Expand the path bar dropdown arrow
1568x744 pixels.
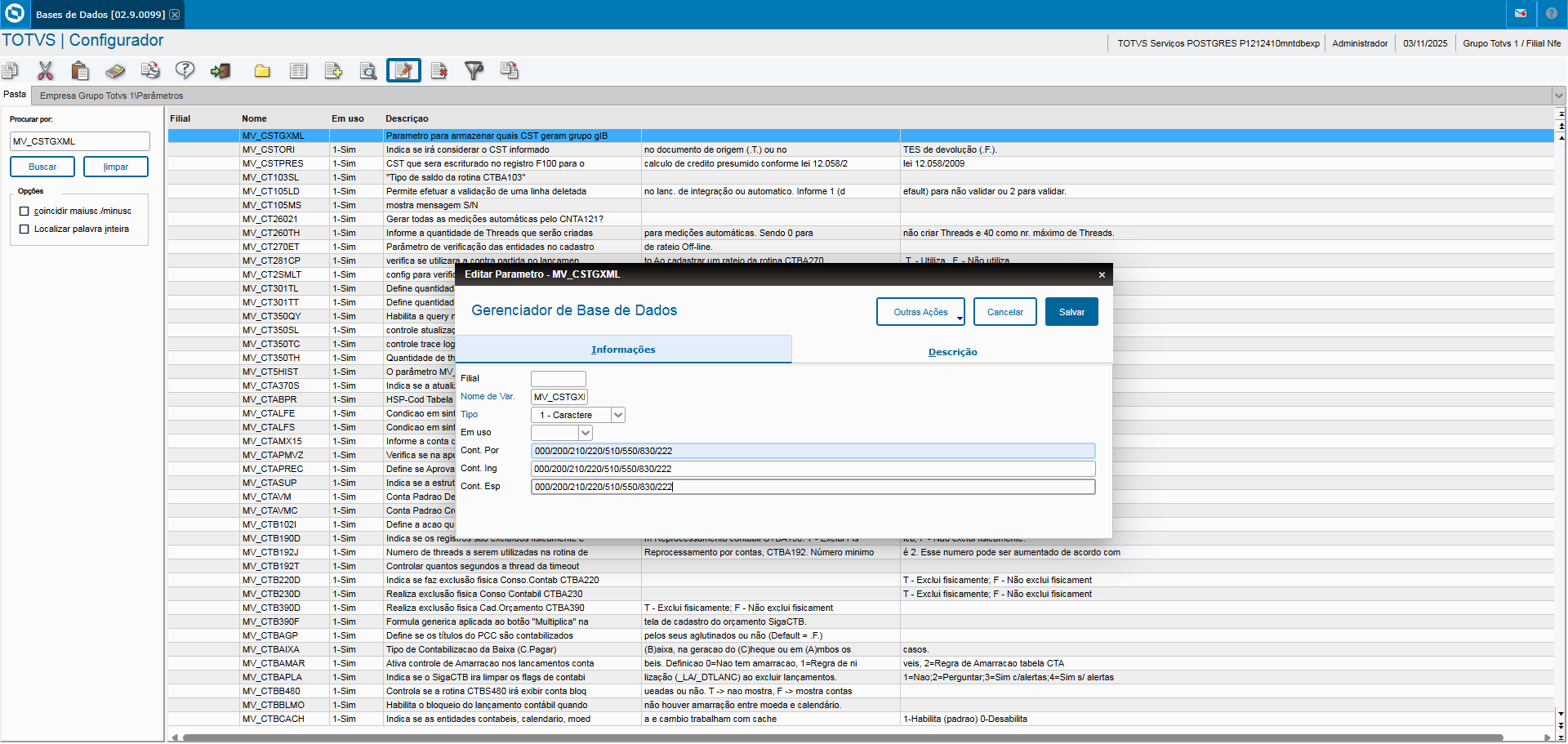click(1559, 96)
